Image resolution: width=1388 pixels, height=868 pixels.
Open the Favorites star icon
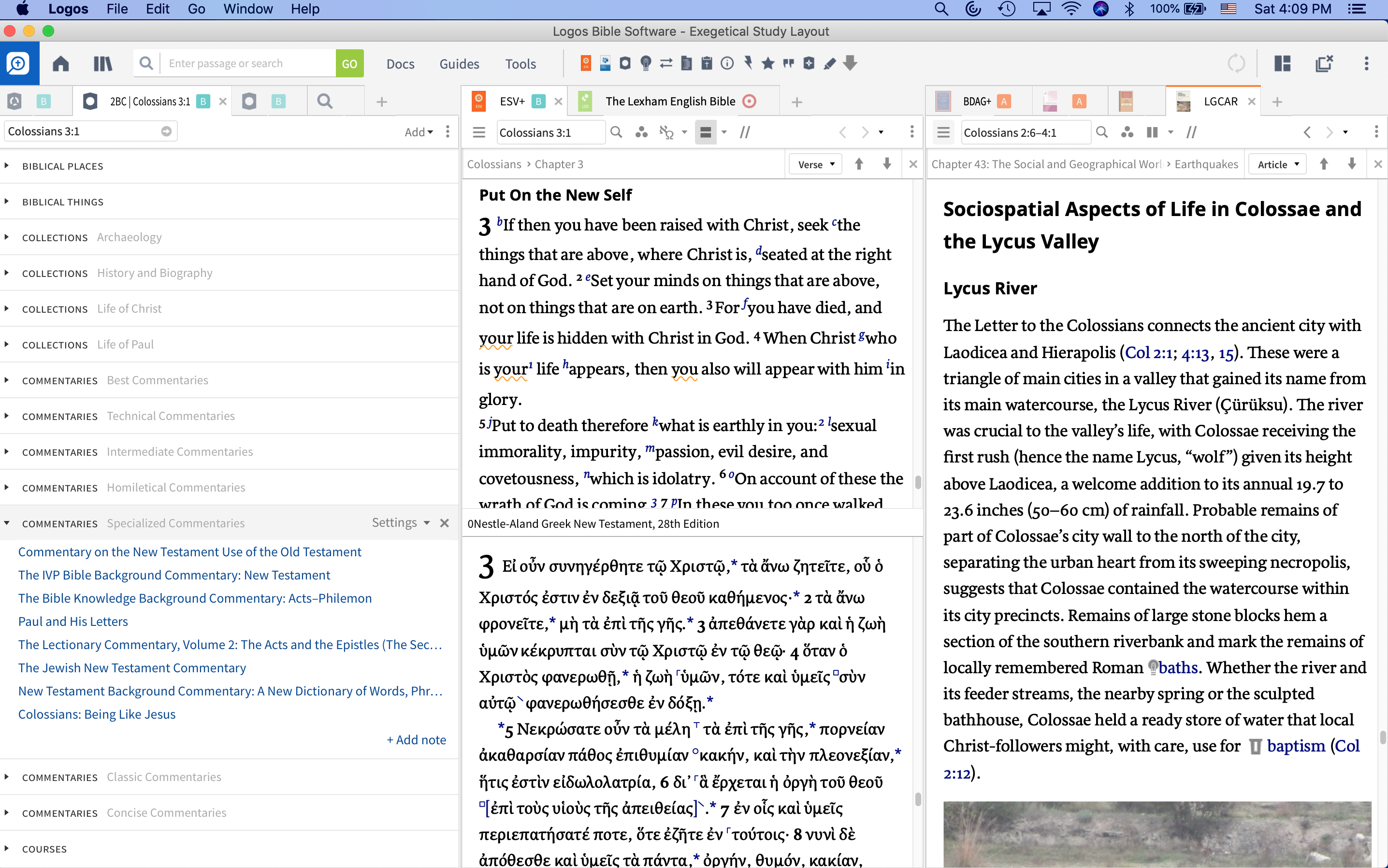coord(767,63)
